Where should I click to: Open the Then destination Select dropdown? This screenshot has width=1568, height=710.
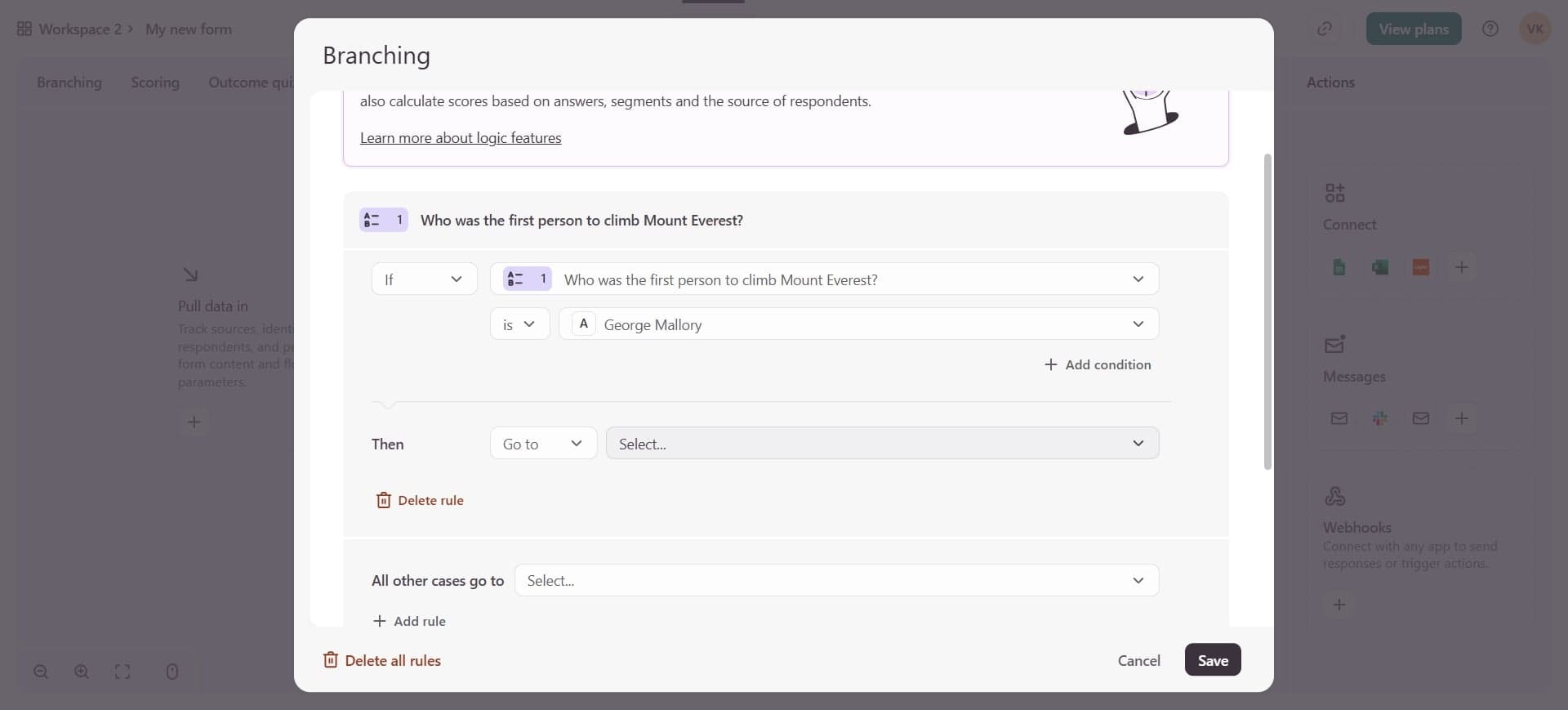[882, 444]
